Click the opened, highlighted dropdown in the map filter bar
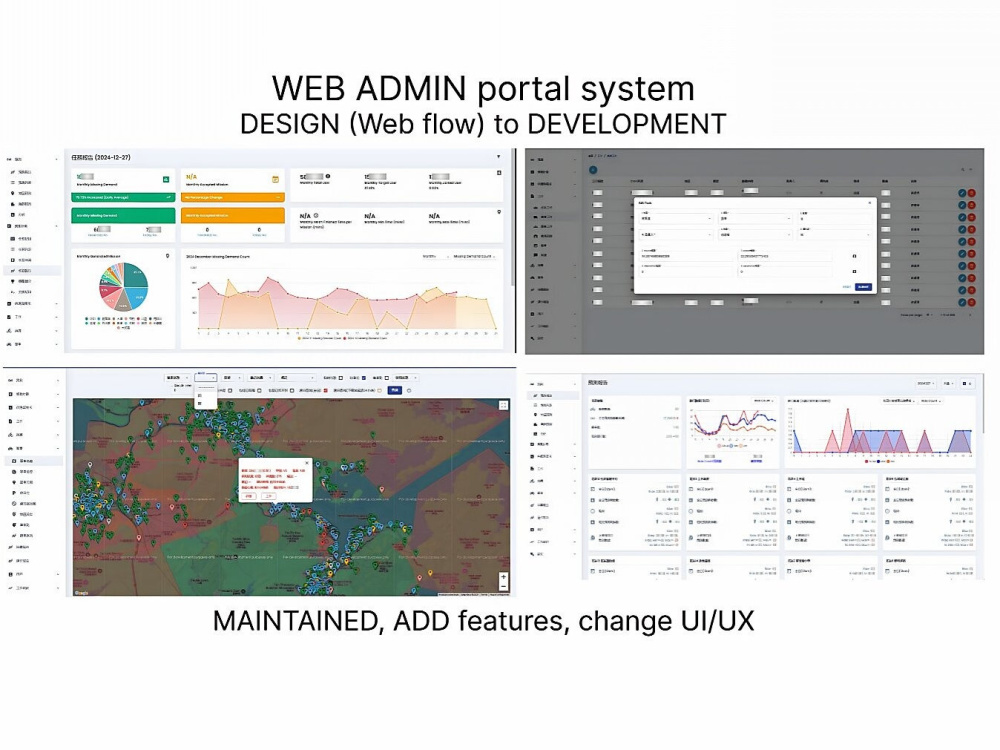This screenshot has width=1000, height=750. 205,378
